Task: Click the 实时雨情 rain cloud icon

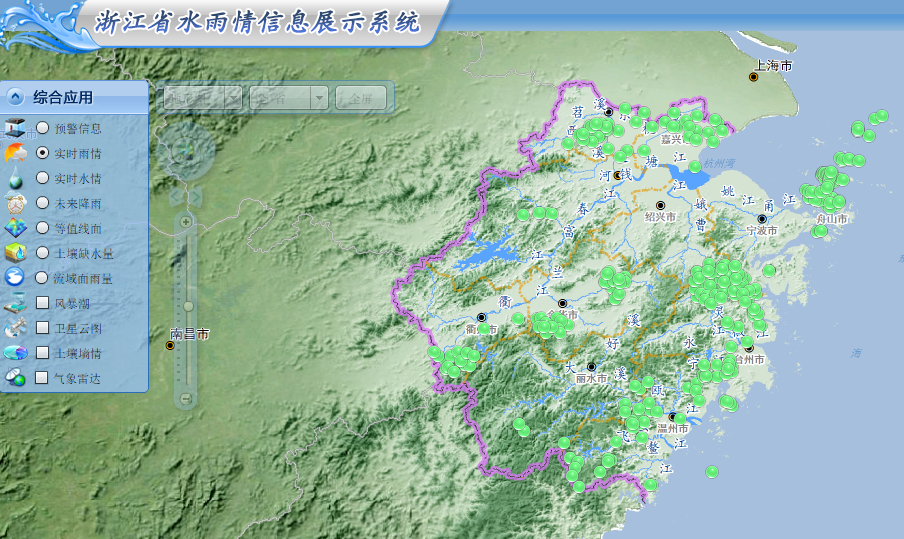Action: point(16,153)
